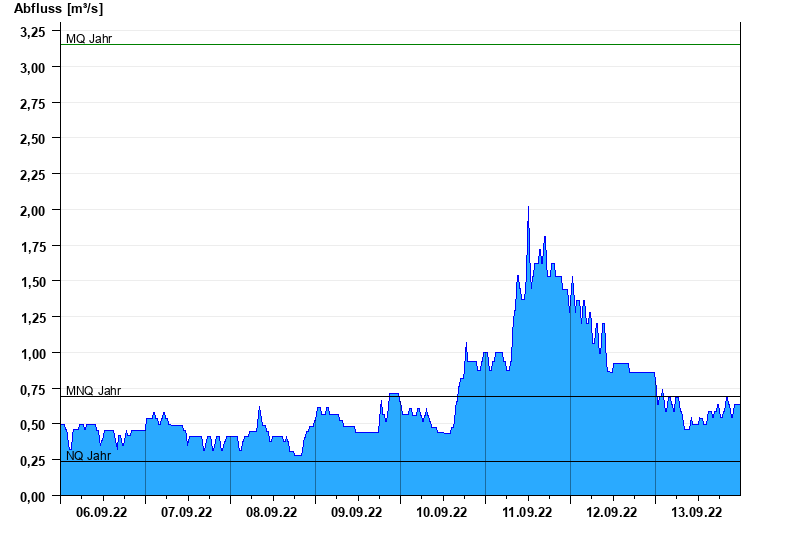Click the 06.09.22 date label

(102, 513)
